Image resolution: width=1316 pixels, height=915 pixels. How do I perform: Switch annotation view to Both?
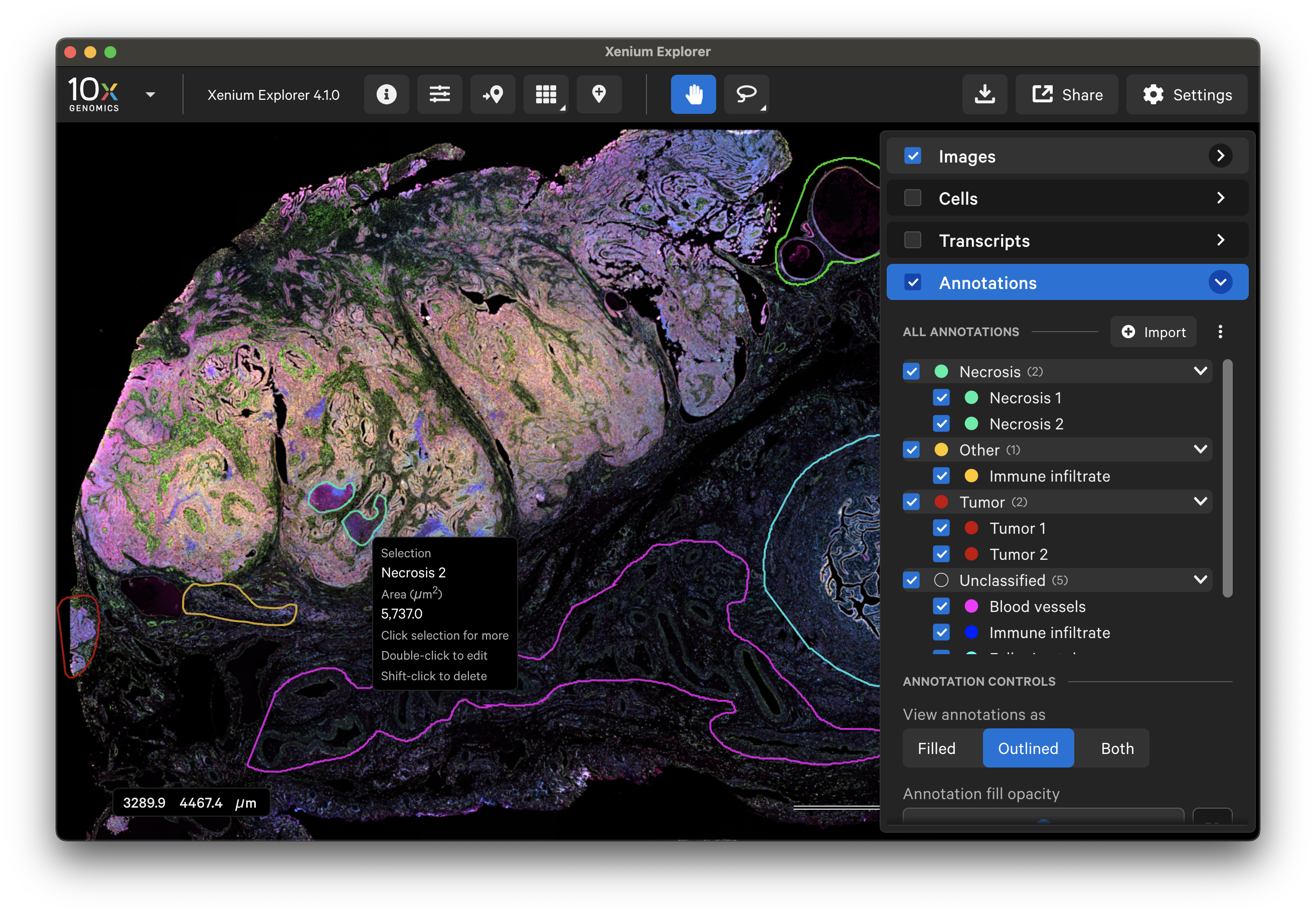click(x=1117, y=748)
